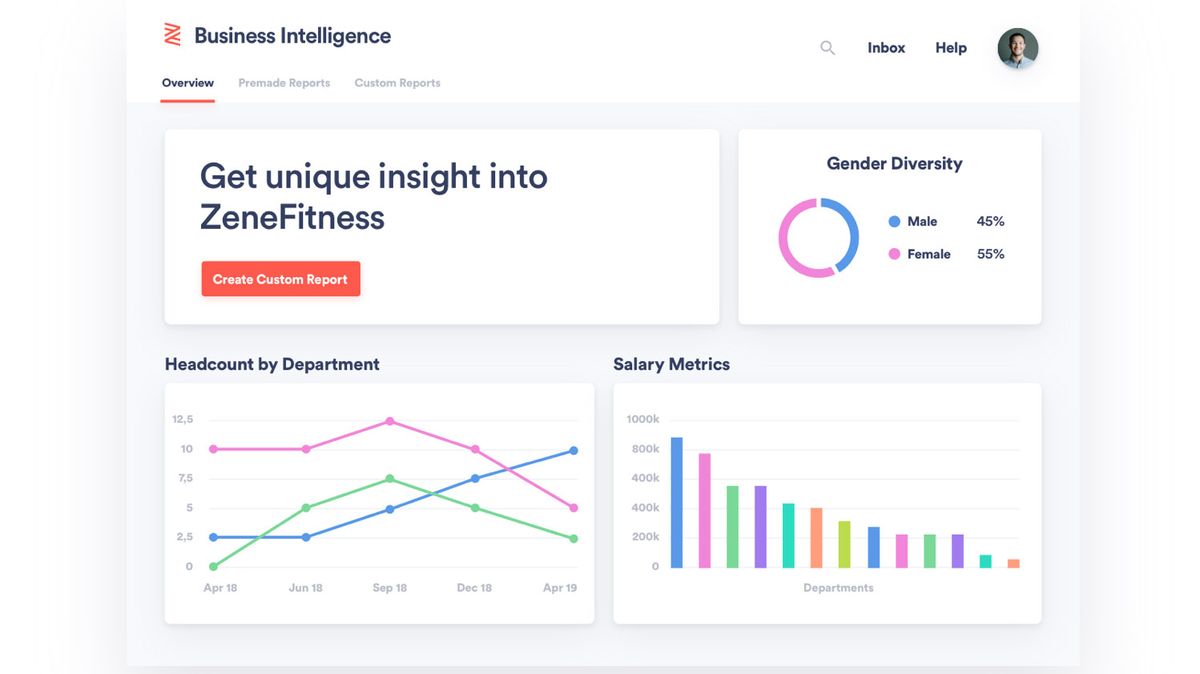Open the Inbox link
This screenshot has height=674, width=1200.
pyautogui.click(x=886, y=47)
